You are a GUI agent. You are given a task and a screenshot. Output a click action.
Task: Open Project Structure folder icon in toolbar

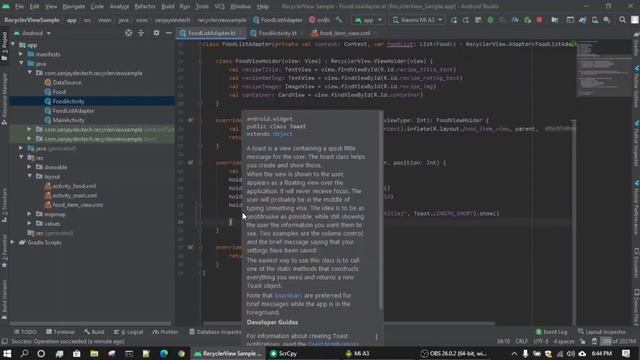[555, 20]
